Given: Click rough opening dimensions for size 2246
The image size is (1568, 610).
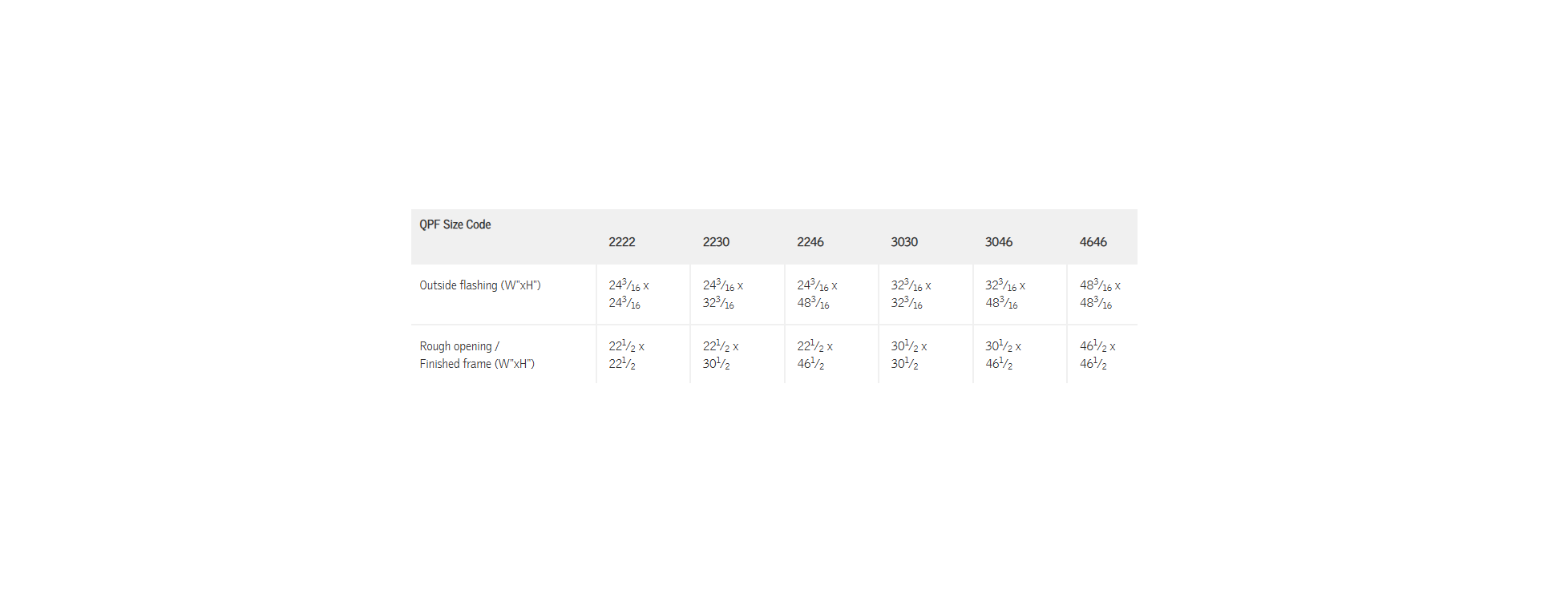Looking at the screenshot, I should (814, 355).
